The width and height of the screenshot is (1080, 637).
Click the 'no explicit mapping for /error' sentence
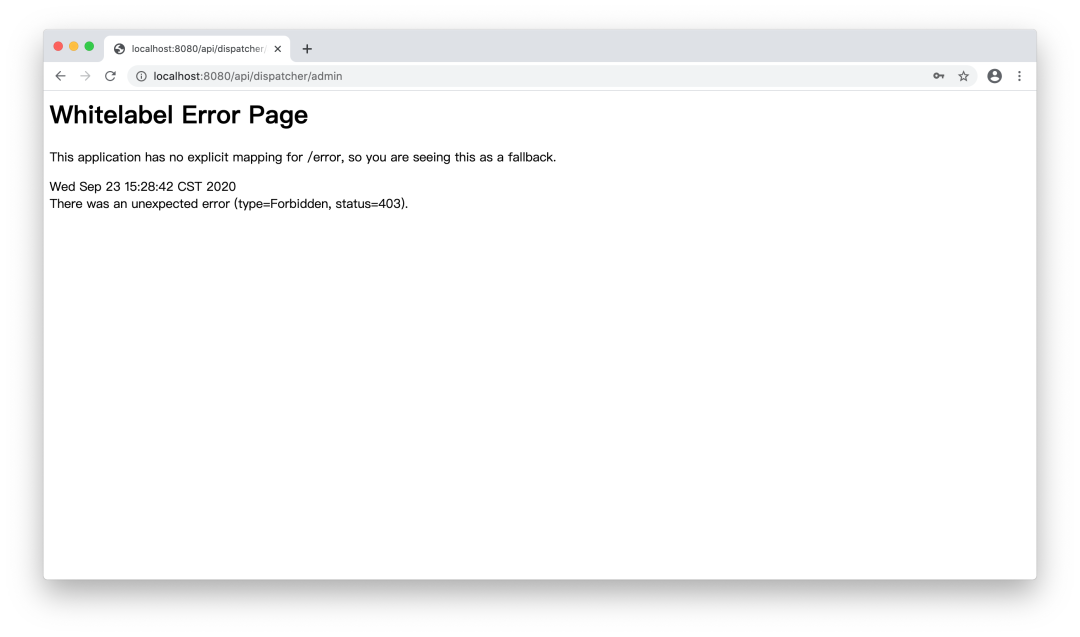[303, 157]
